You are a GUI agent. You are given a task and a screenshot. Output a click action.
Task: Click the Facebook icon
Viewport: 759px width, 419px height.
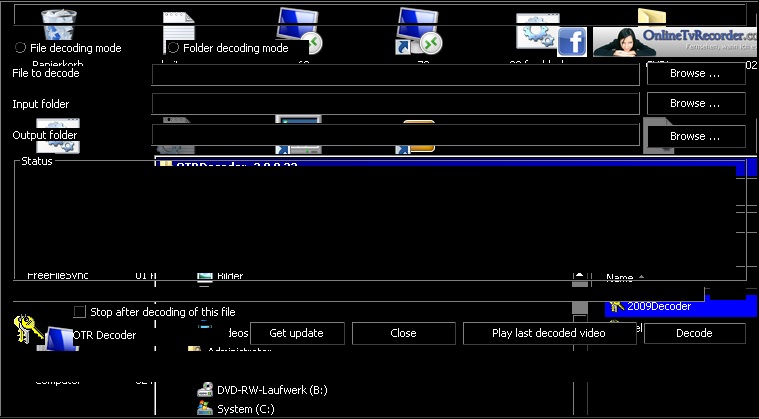point(572,41)
